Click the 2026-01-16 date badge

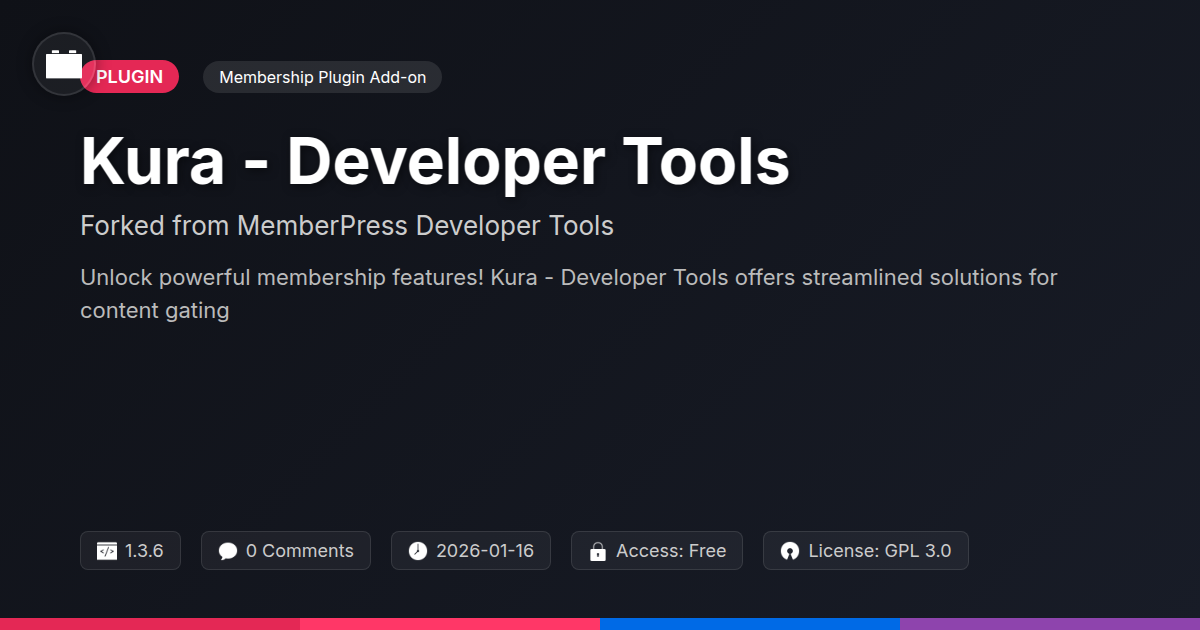(471, 551)
